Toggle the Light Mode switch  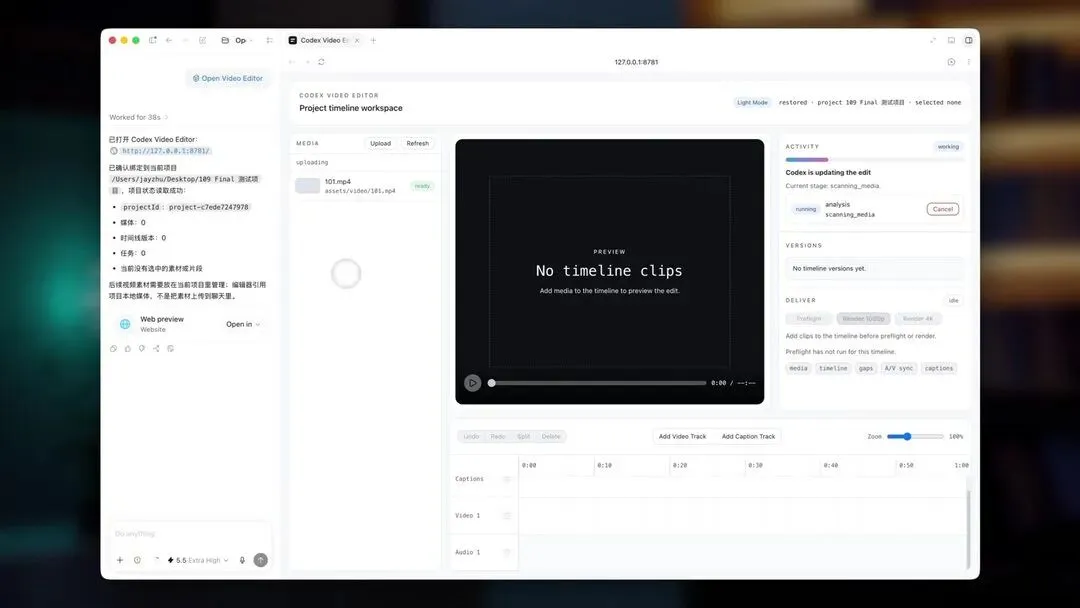click(752, 103)
